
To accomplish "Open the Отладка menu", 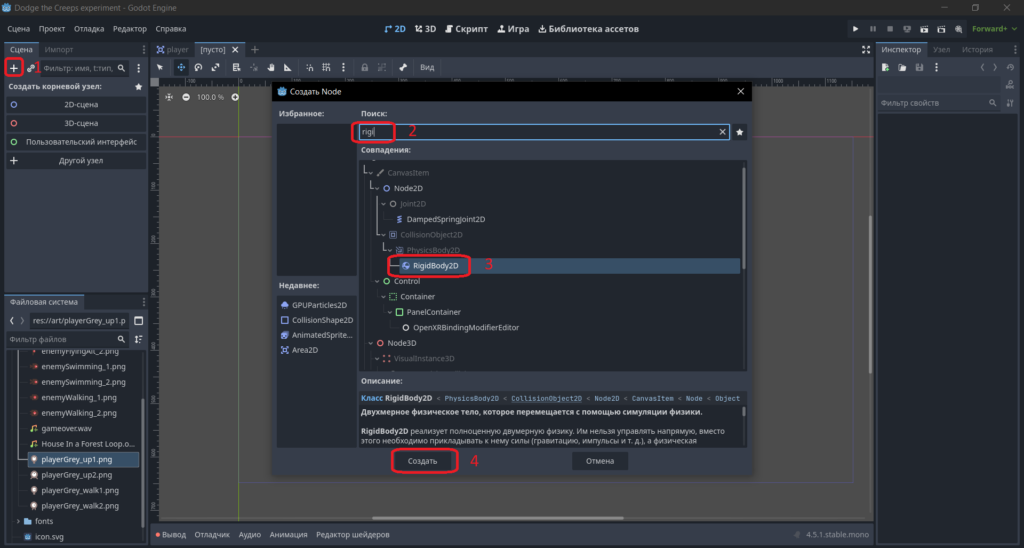I will (x=89, y=29).
